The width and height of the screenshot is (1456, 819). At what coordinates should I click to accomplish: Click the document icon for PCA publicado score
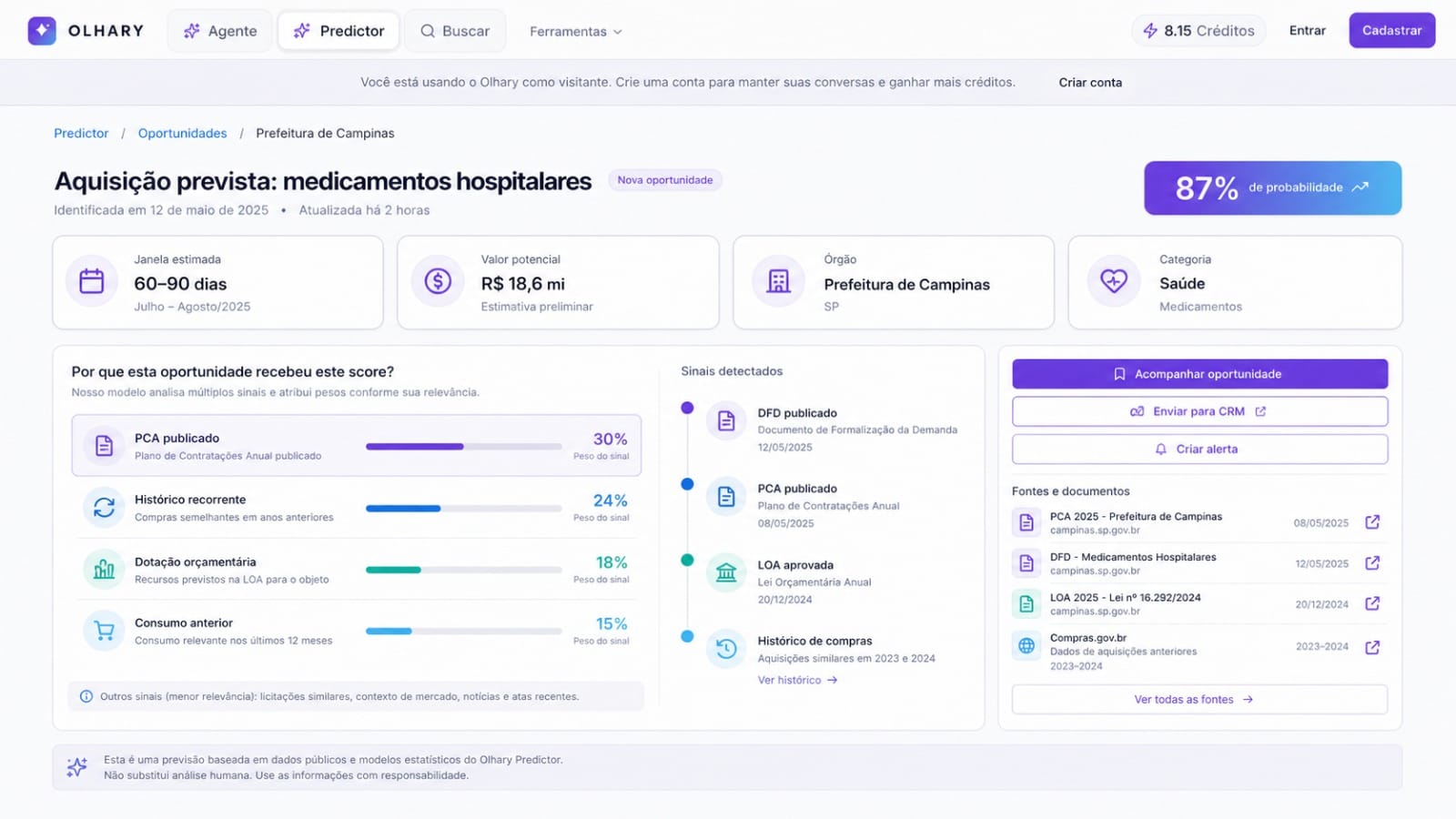pos(104,446)
